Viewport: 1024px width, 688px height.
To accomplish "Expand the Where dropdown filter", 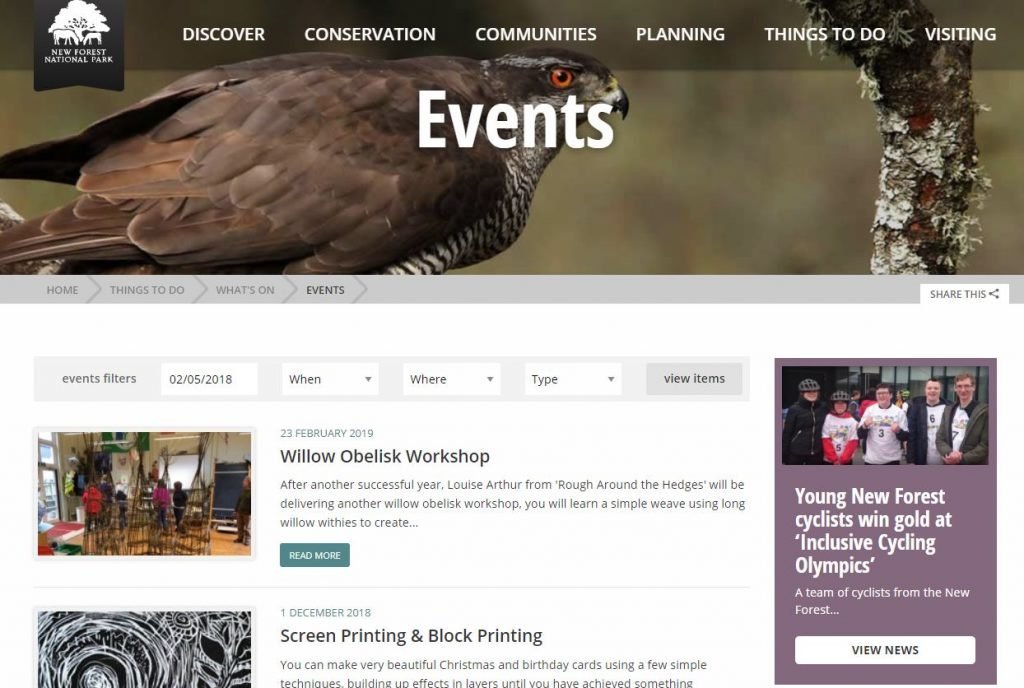I will point(452,379).
